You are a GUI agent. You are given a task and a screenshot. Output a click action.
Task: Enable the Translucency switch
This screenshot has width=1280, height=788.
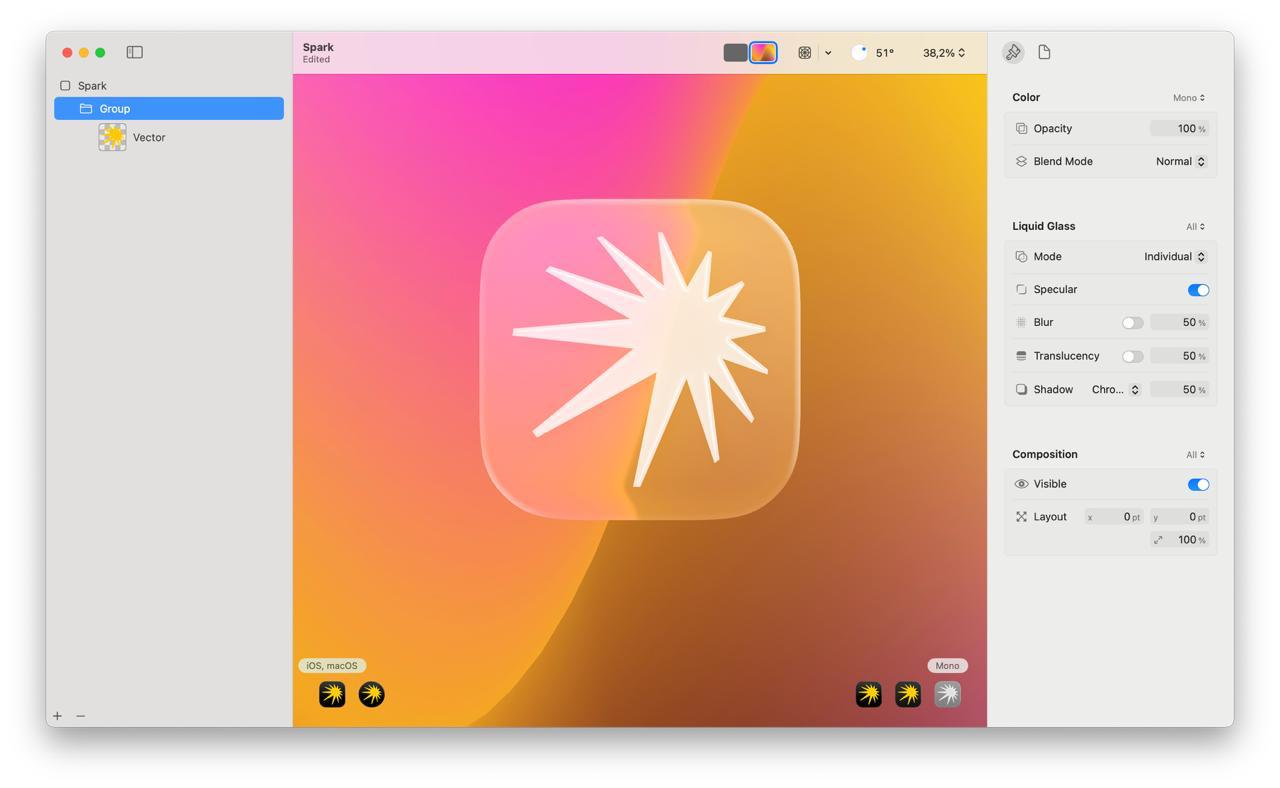(1132, 356)
